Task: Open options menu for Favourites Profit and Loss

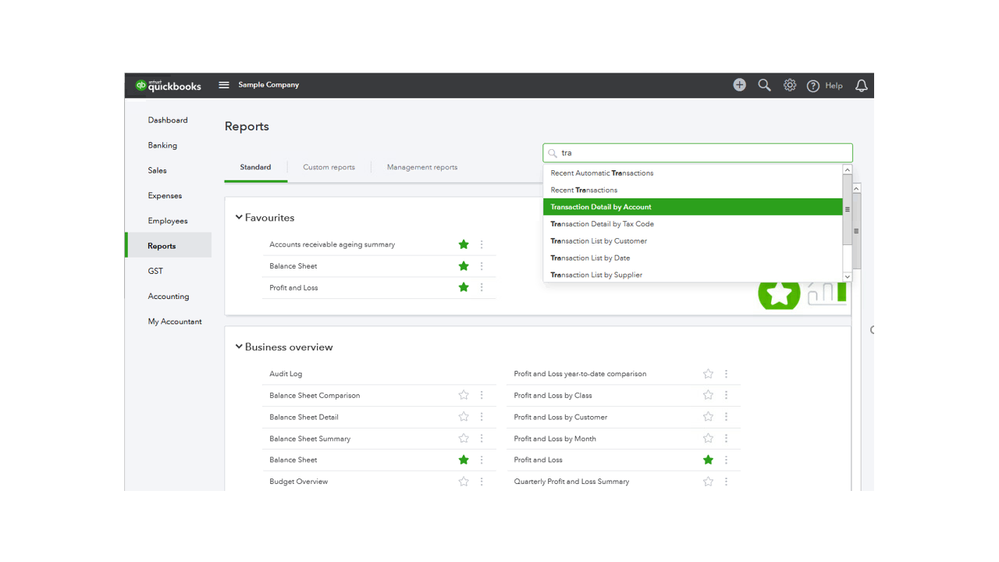Action: click(x=482, y=287)
